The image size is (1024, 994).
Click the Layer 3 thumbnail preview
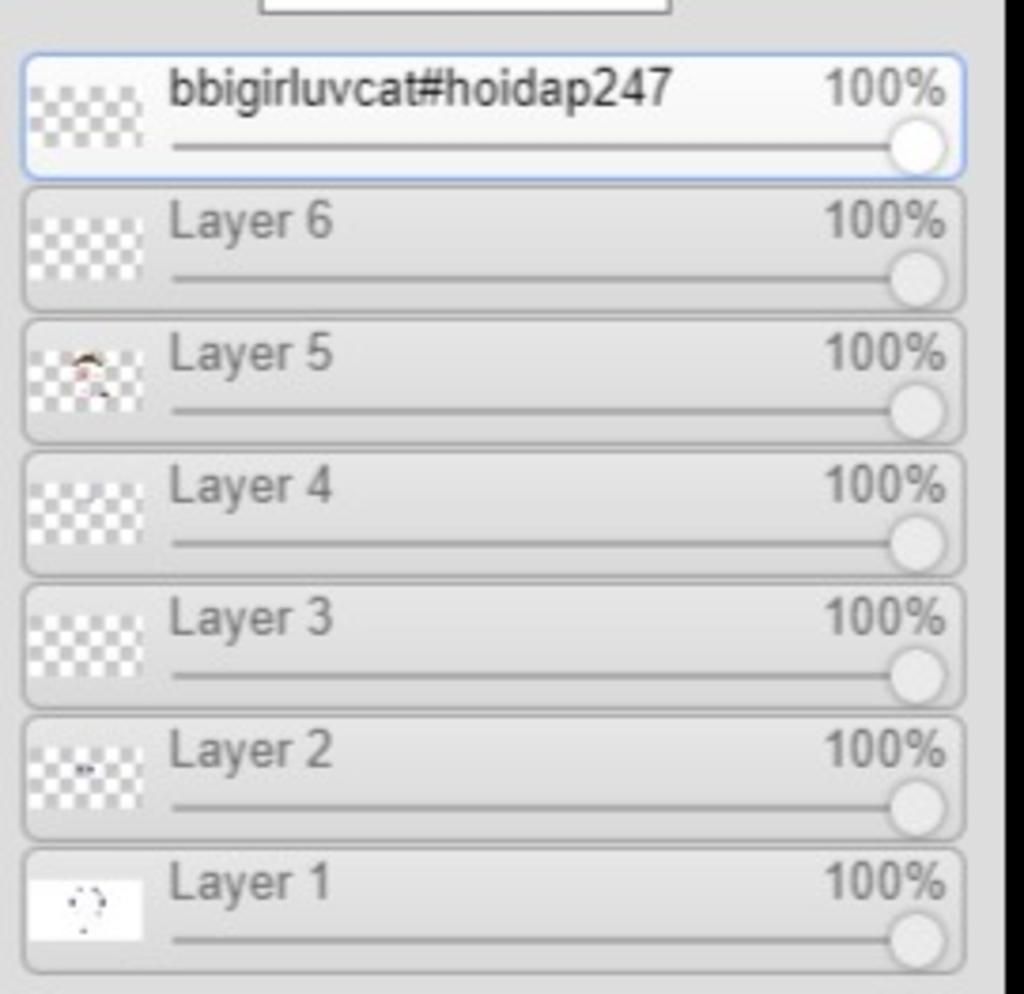(x=85, y=645)
